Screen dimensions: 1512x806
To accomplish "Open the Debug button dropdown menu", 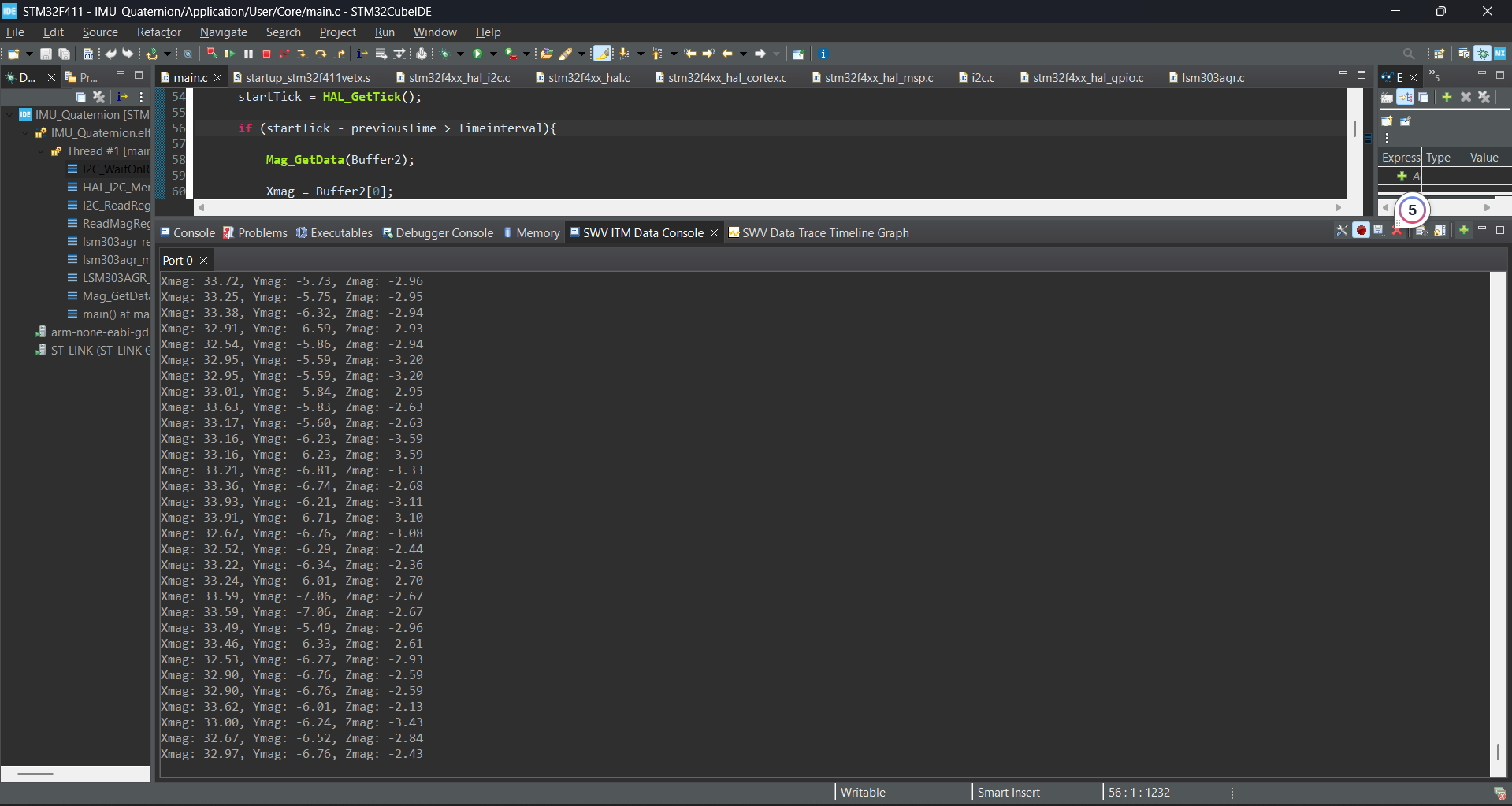I will click(460, 54).
